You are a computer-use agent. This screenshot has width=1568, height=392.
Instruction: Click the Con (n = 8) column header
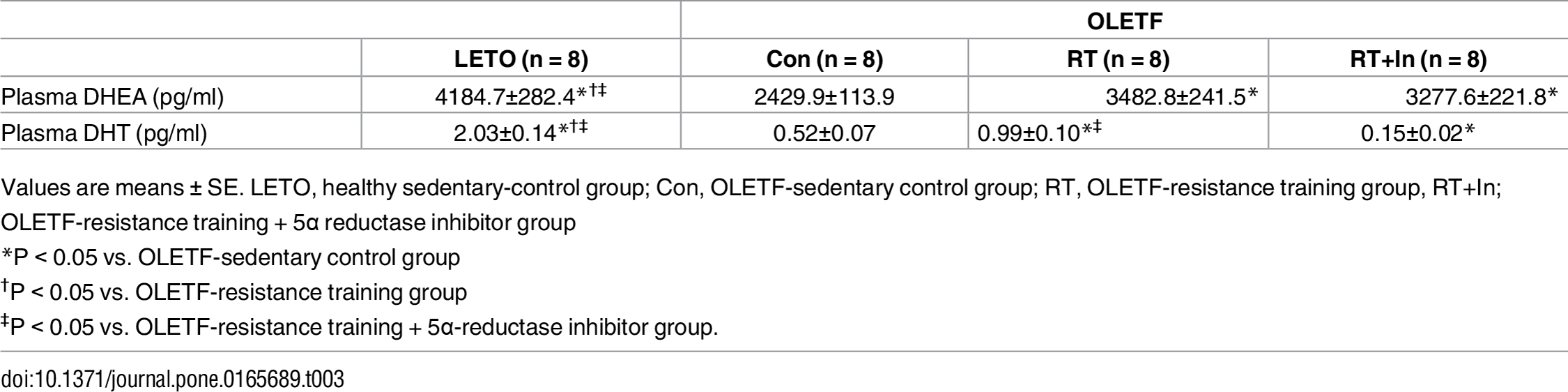pos(824,60)
